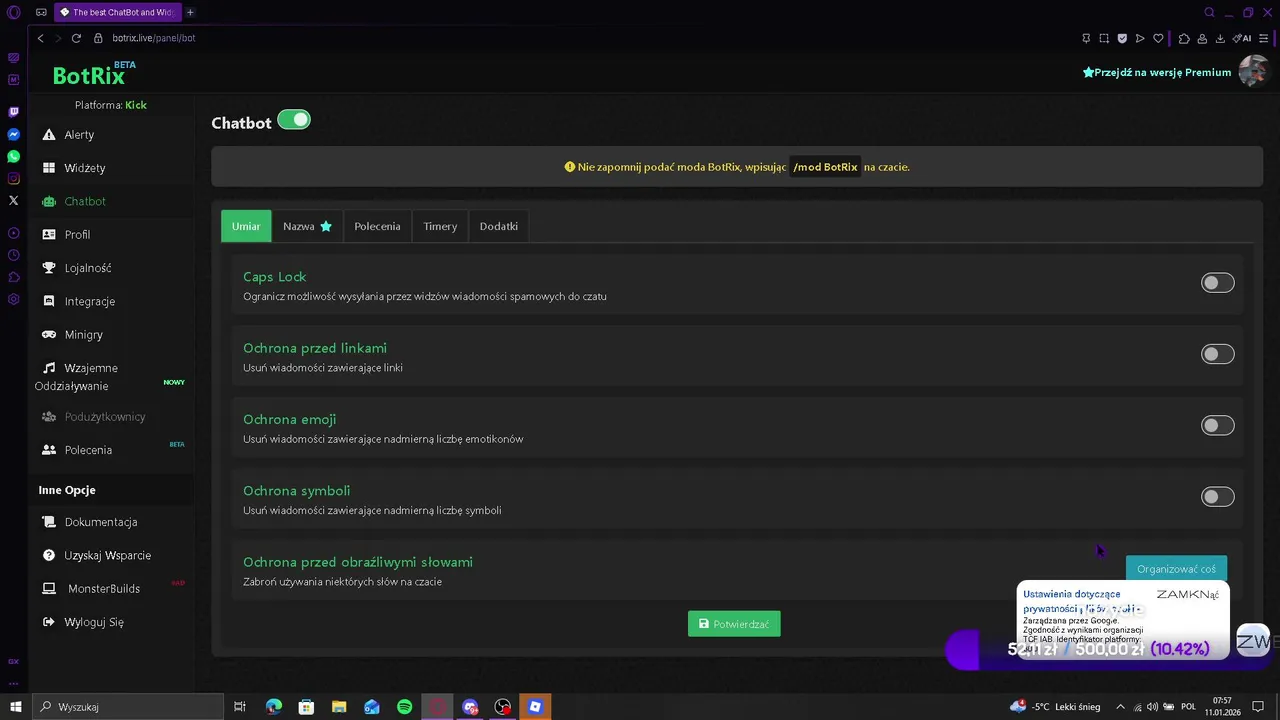This screenshot has width=1280, height=720.
Task: Open the ad blocker shield icon
Action: pos(1122,38)
